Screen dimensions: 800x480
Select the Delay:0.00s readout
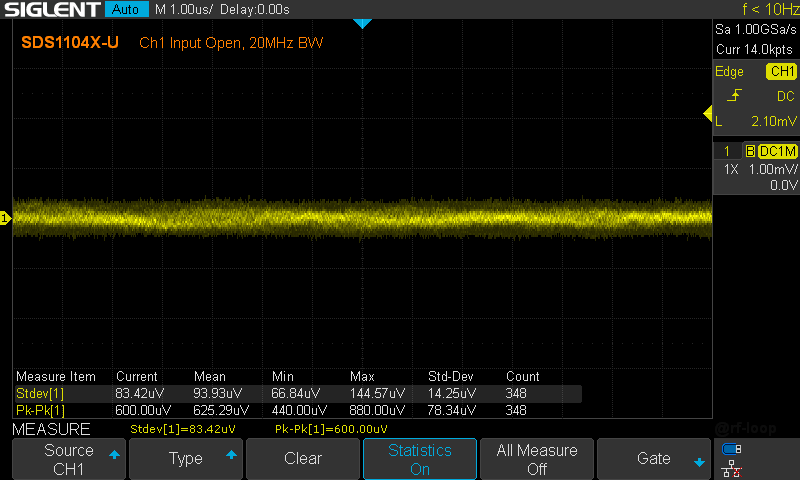[255, 9]
